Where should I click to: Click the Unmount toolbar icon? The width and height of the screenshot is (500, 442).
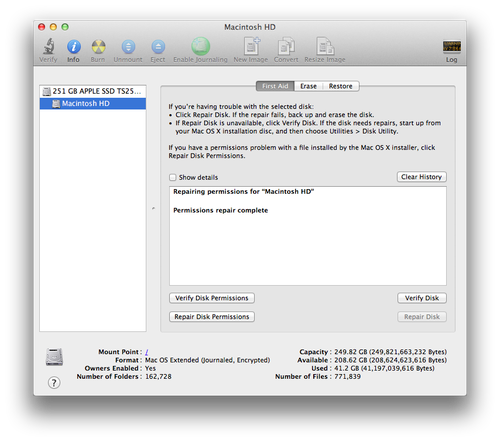(x=128, y=47)
